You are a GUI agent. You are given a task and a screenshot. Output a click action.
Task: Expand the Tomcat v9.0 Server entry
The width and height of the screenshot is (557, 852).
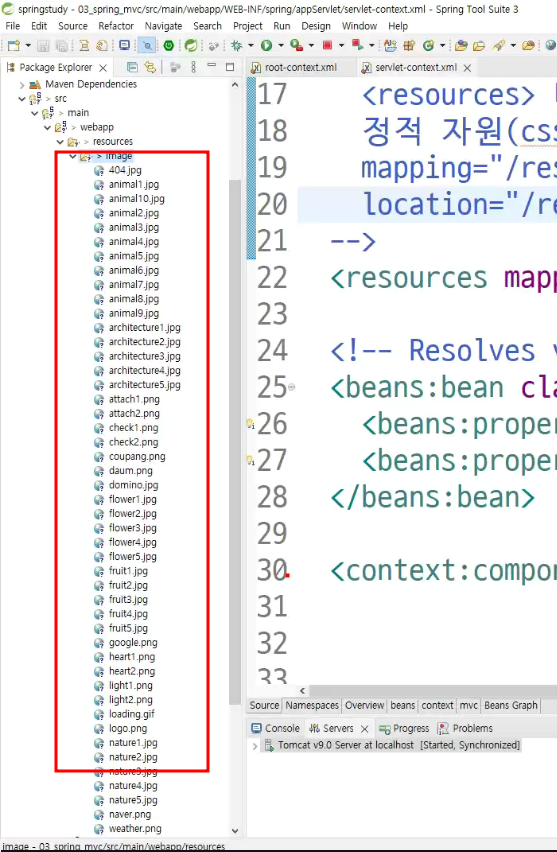pos(255,746)
